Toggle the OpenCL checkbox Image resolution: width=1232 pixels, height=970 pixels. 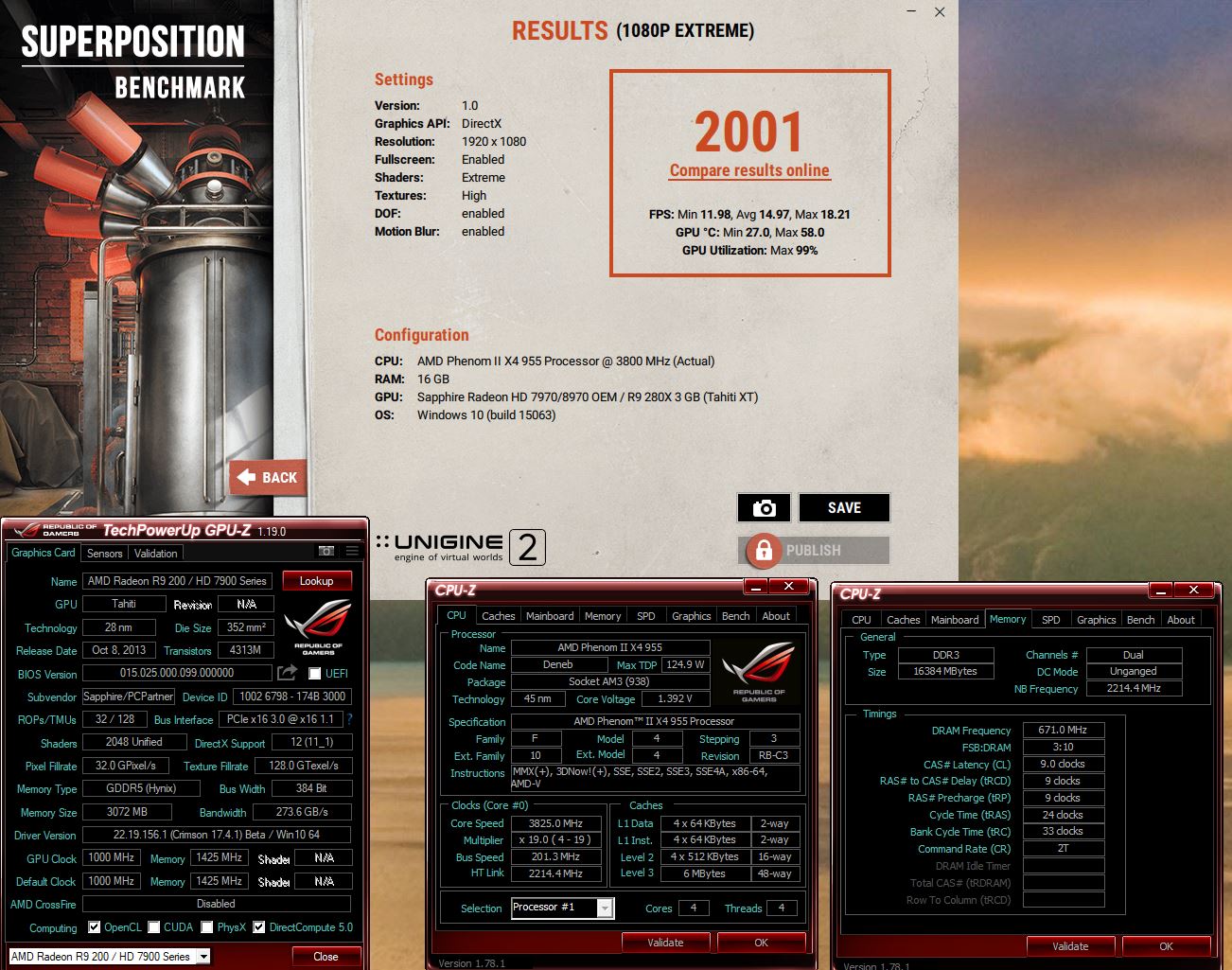pyautogui.click(x=94, y=927)
